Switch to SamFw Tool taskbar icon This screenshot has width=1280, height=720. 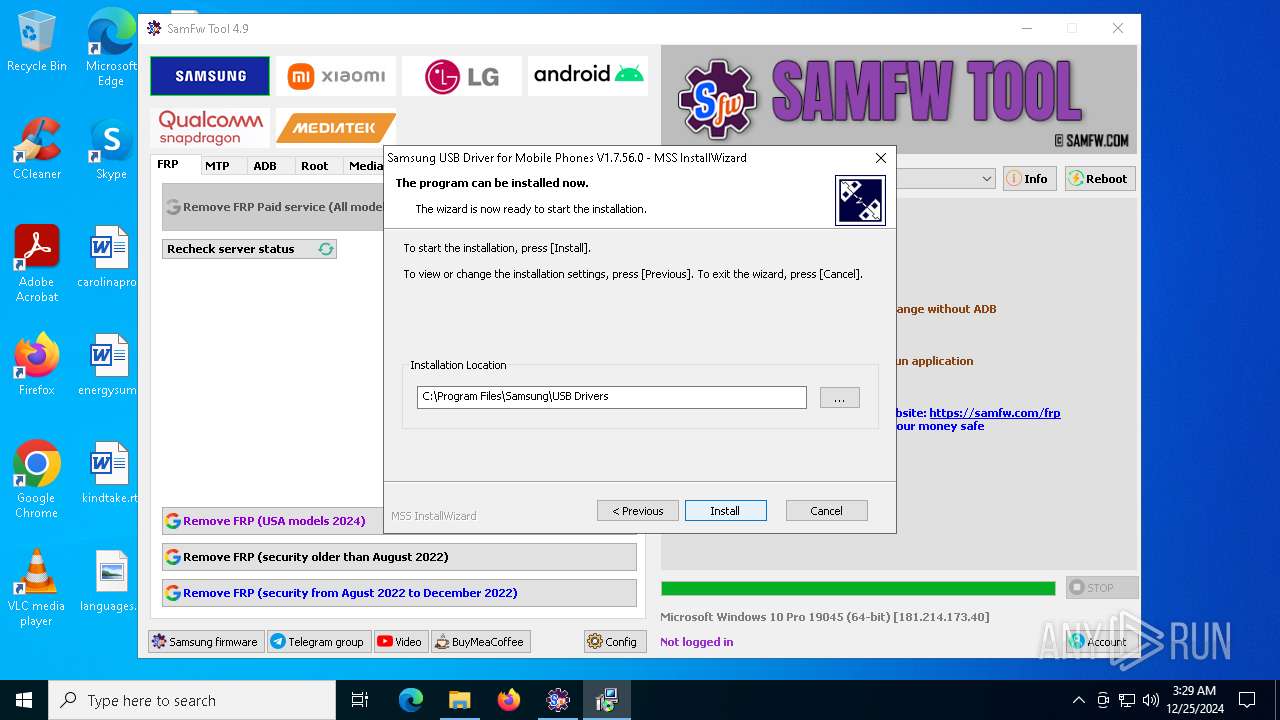pos(558,700)
